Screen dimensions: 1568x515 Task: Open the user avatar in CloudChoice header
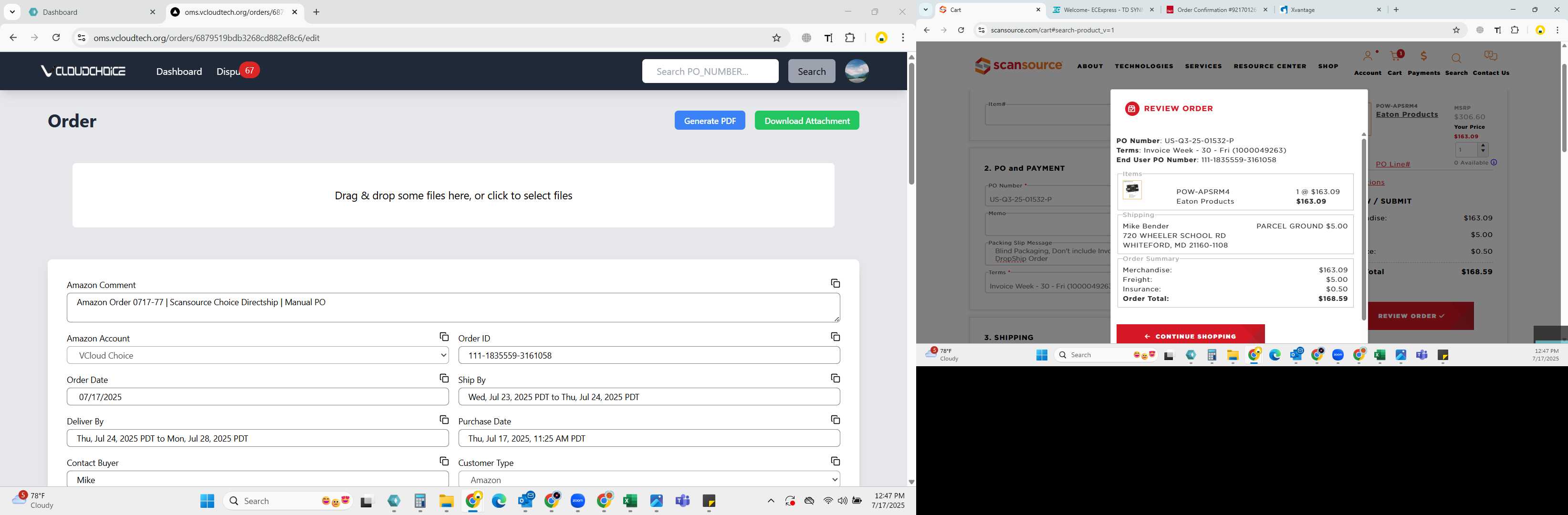tap(857, 71)
